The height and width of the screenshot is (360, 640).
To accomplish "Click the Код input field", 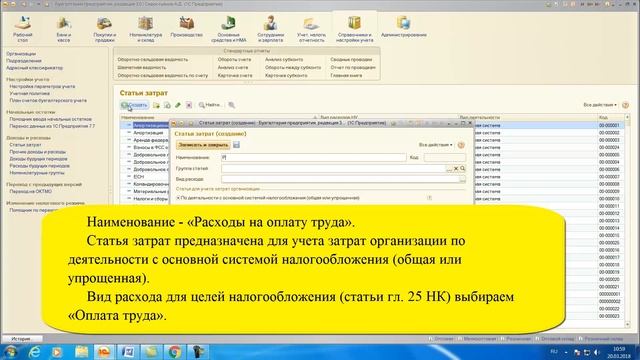I will 444,157.
